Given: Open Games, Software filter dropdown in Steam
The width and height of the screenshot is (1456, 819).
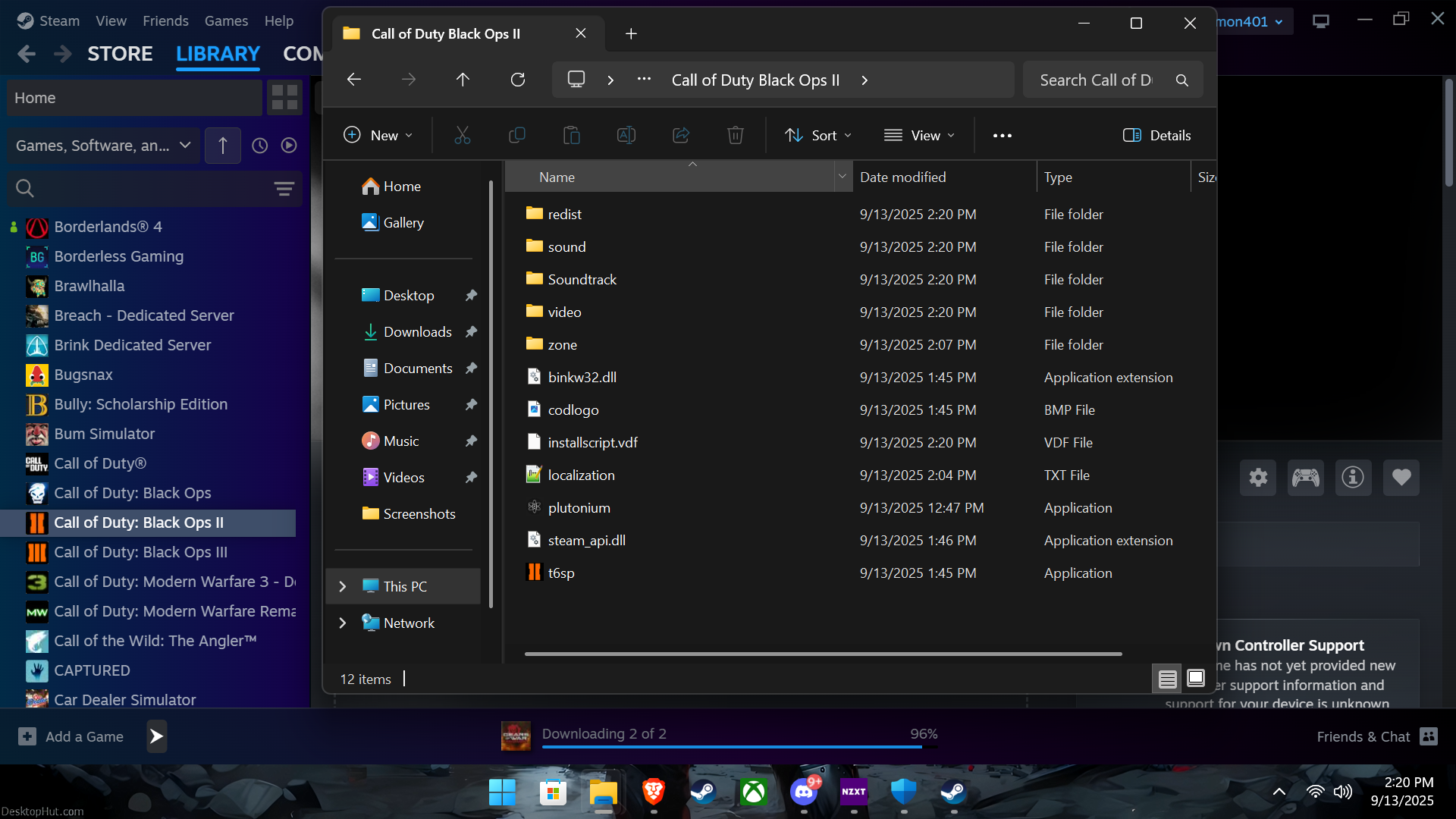Looking at the screenshot, I should (104, 146).
